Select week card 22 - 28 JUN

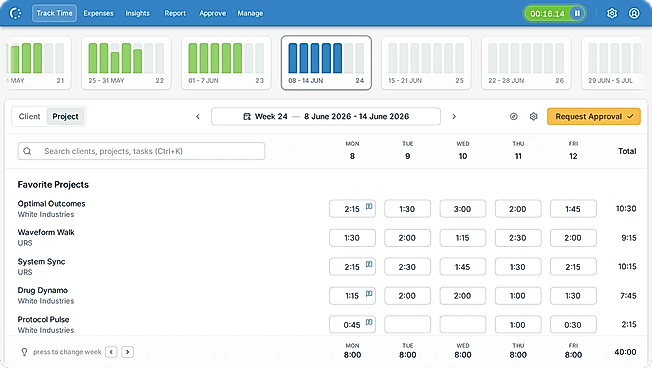coord(526,63)
